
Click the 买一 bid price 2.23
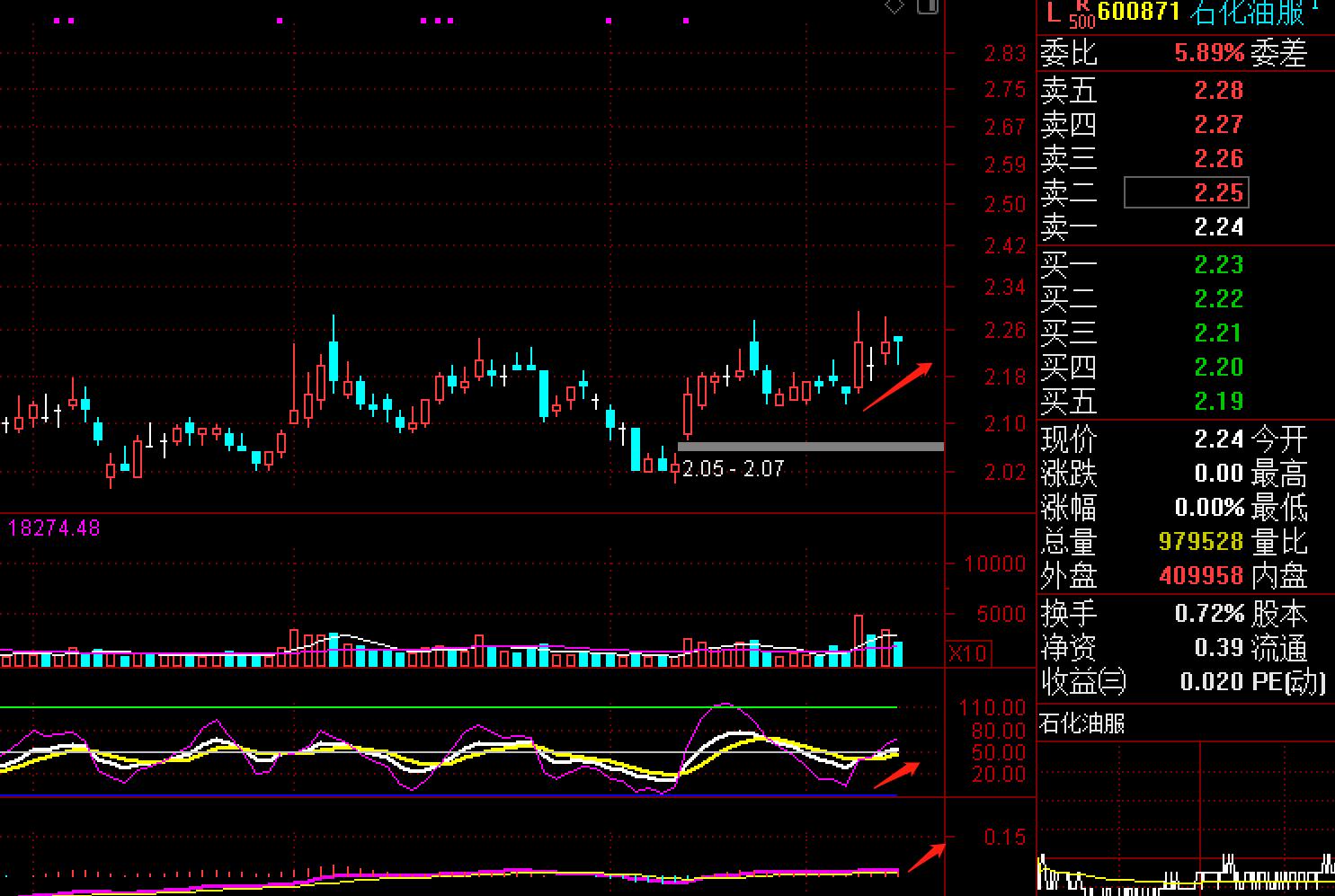(x=1218, y=264)
